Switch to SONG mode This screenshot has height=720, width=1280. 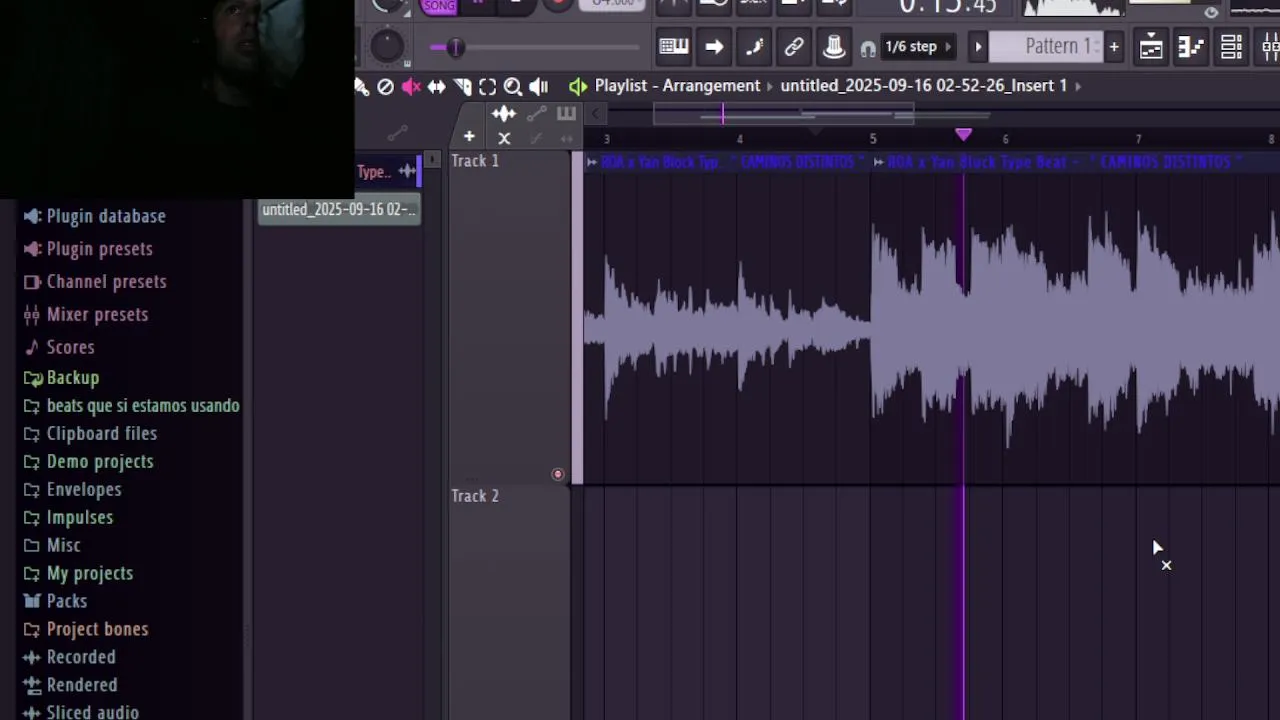tap(439, 6)
